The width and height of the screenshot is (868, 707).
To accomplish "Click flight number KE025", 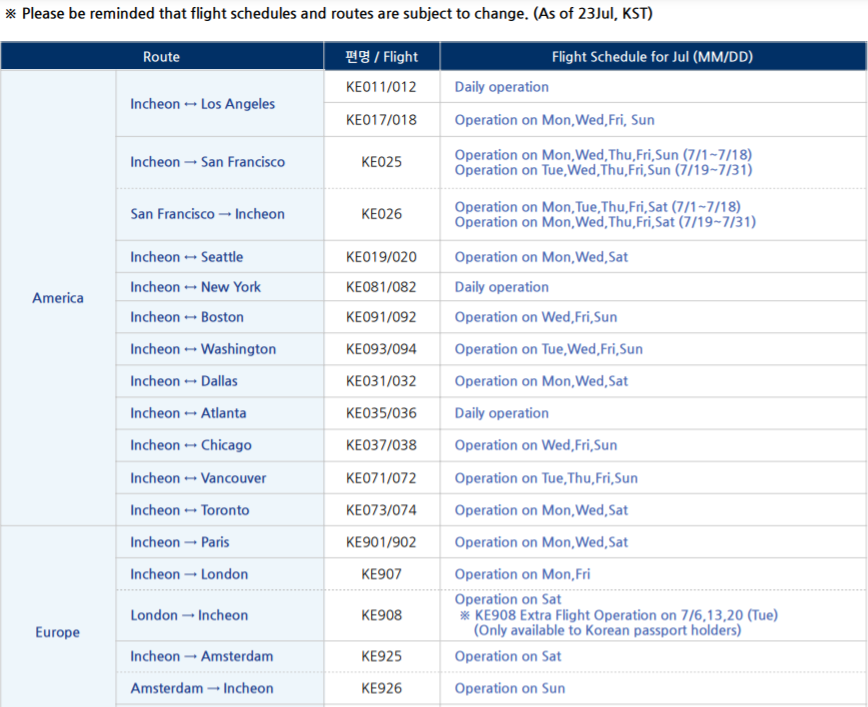I will (381, 162).
